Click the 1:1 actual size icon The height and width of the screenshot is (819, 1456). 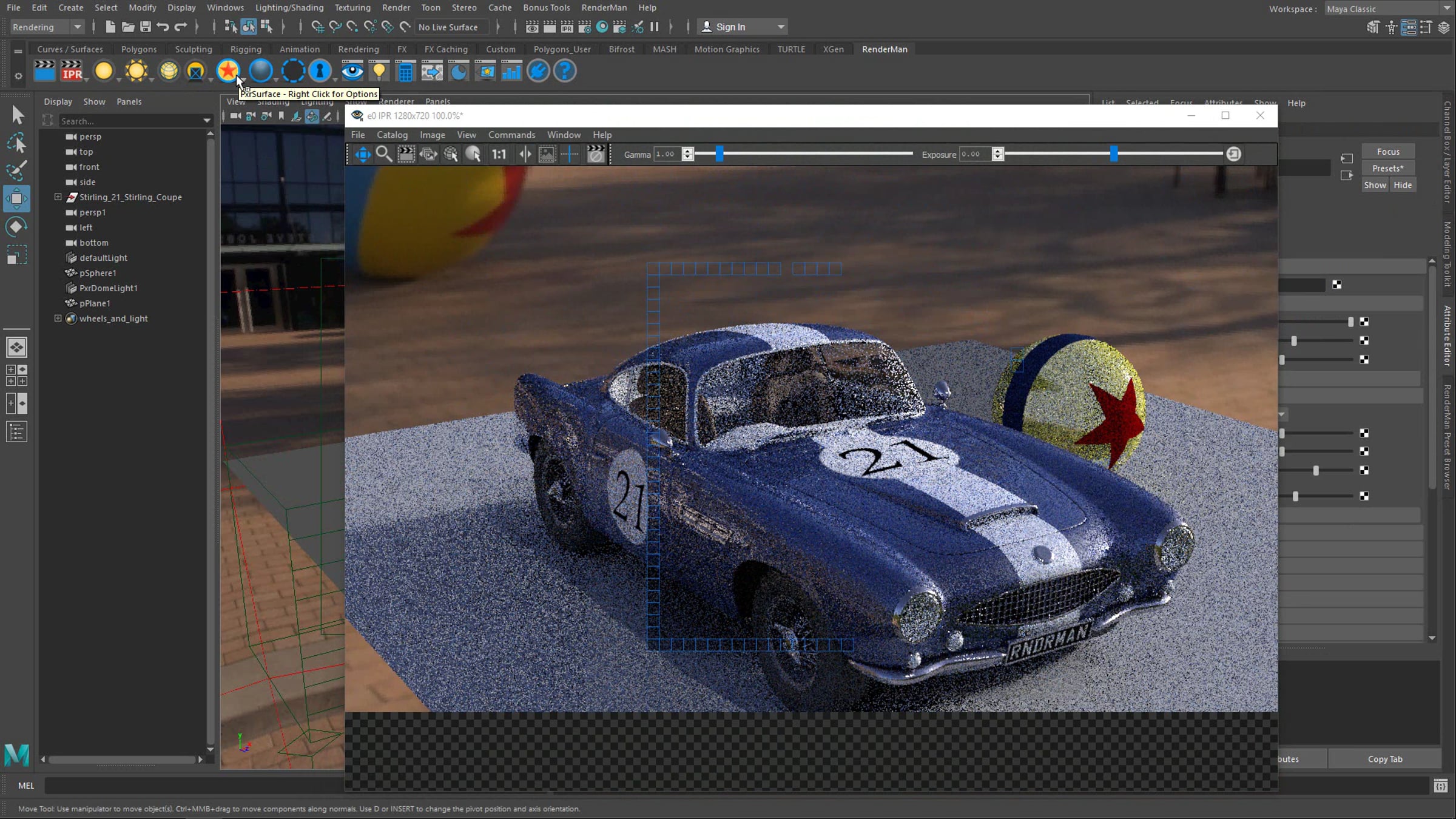coord(499,154)
